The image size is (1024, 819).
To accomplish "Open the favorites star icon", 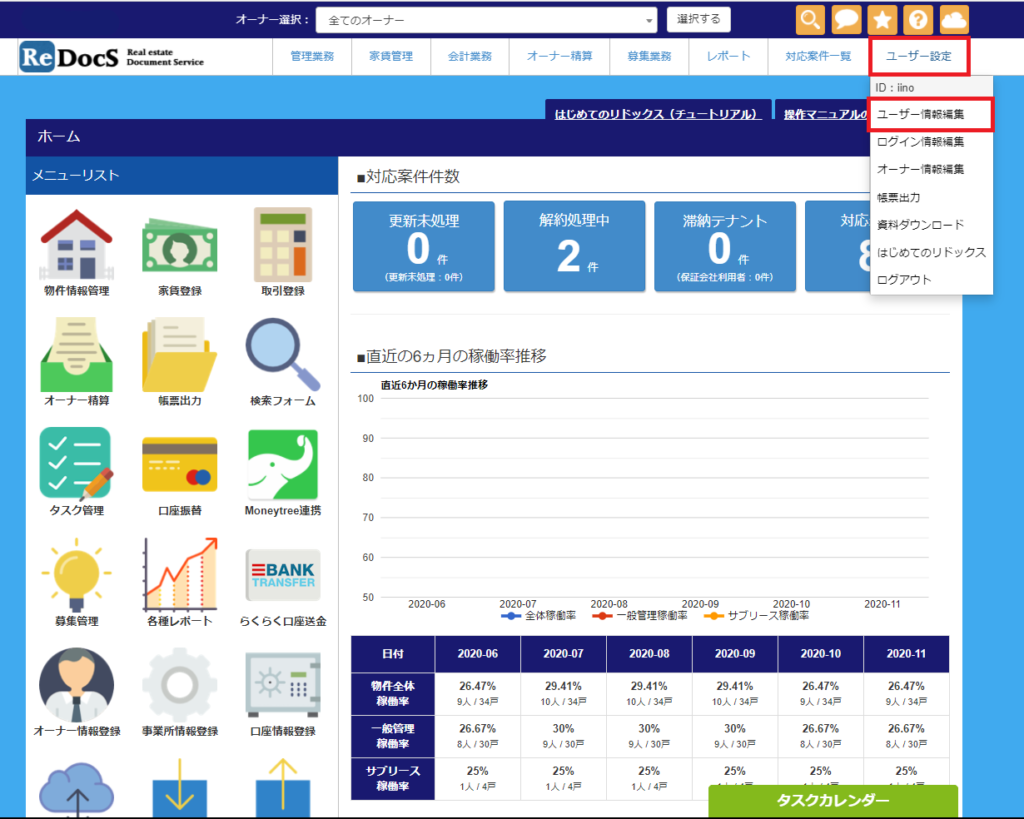I will pos(882,20).
